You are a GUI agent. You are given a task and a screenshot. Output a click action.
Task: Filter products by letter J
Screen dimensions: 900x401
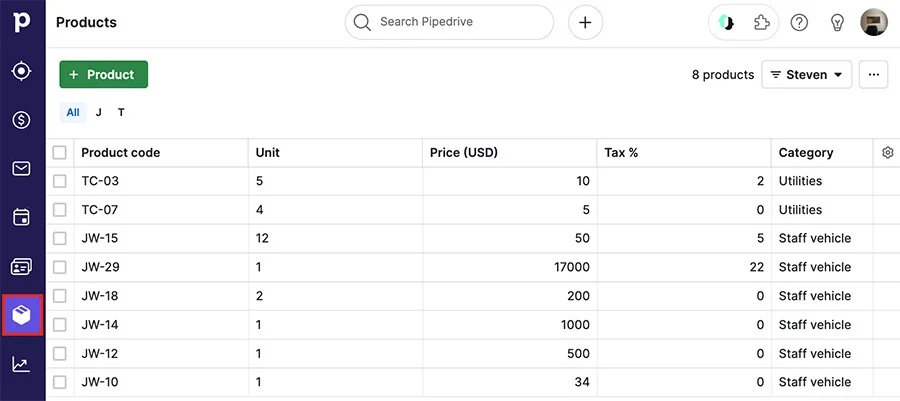(x=98, y=113)
